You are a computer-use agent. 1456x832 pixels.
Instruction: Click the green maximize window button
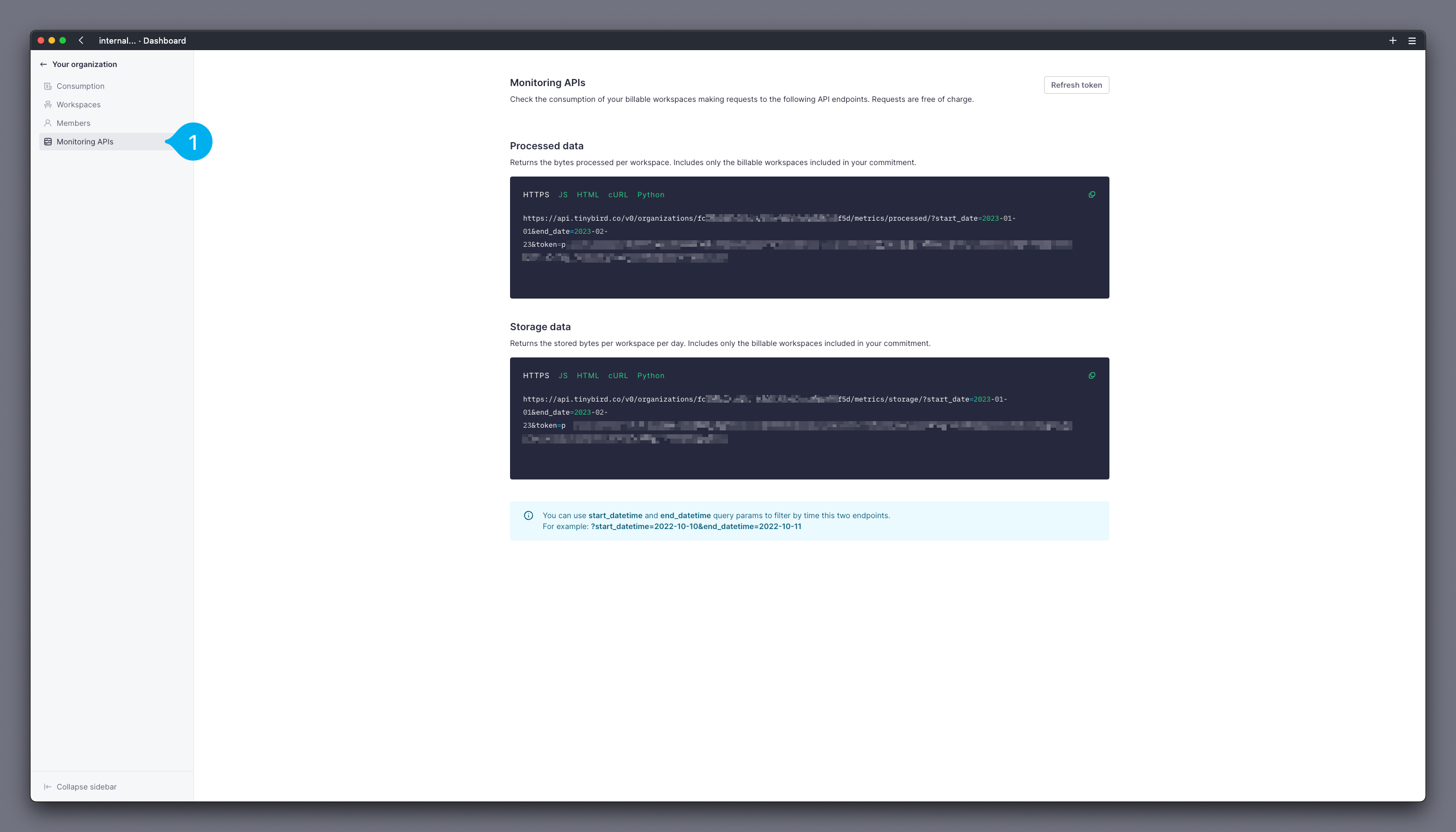click(63, 40)
